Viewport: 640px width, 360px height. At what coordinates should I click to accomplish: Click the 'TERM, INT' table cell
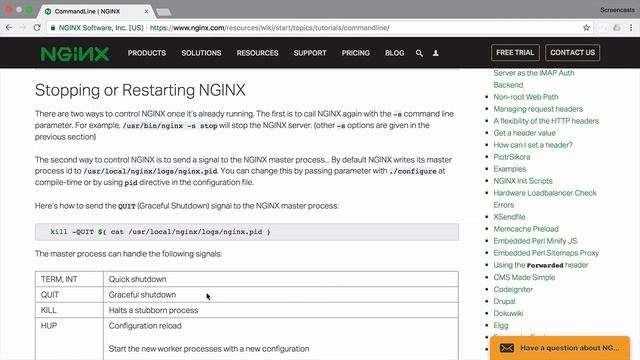pos(69,279)
